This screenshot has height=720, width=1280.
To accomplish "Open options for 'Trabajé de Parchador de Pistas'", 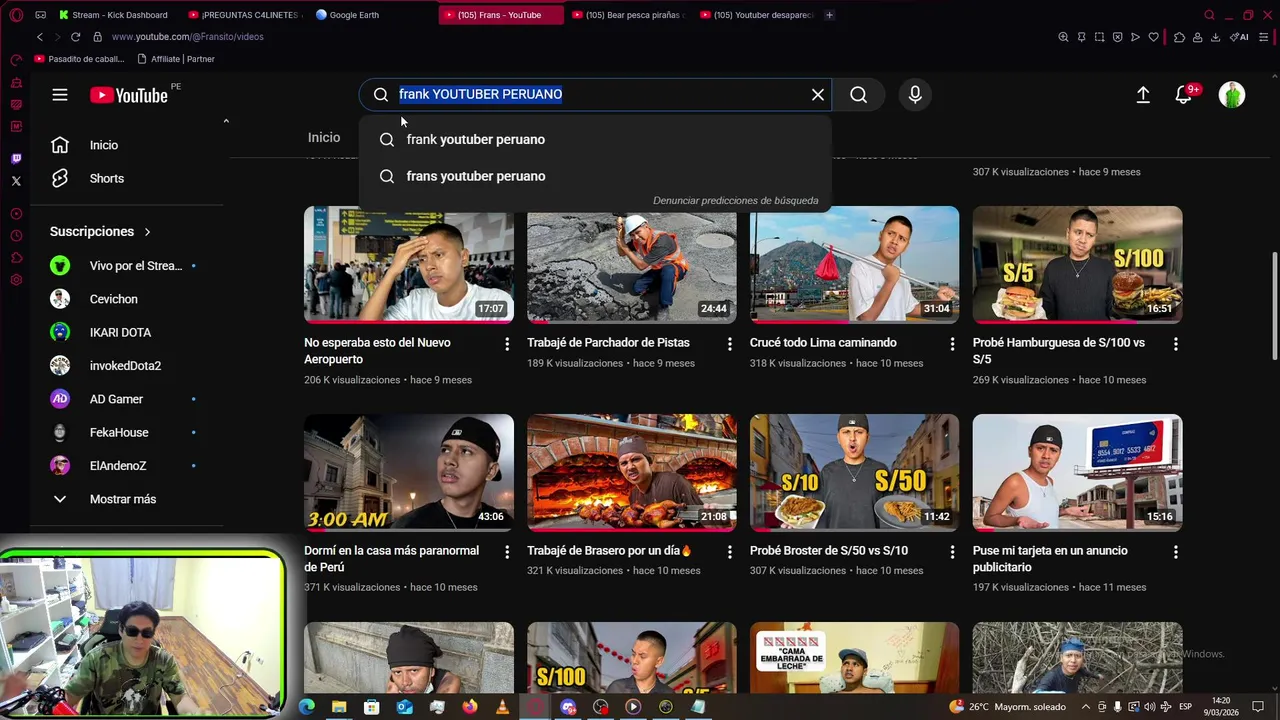I will pos(729,344).
